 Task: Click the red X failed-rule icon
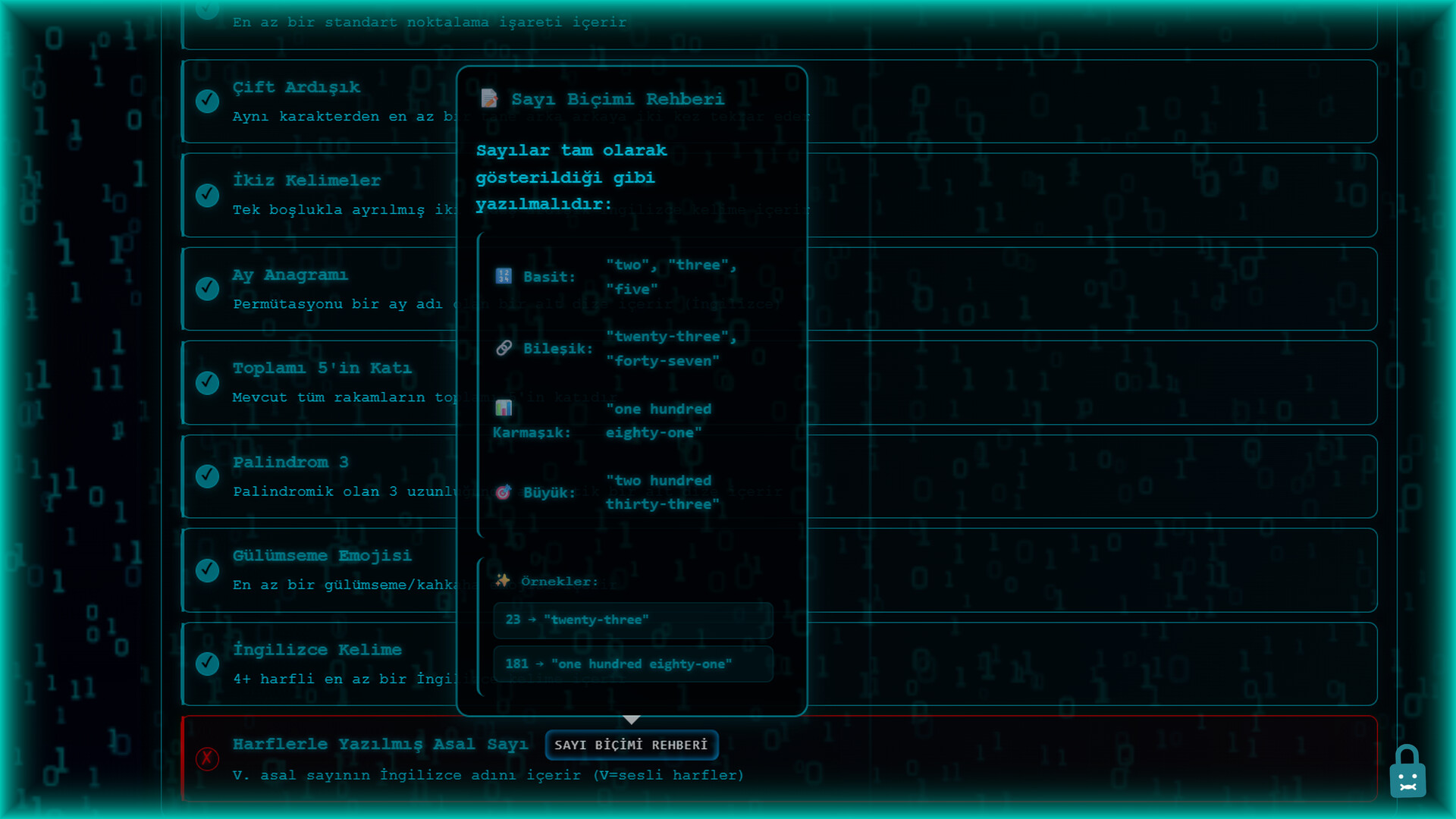(207, 758)
